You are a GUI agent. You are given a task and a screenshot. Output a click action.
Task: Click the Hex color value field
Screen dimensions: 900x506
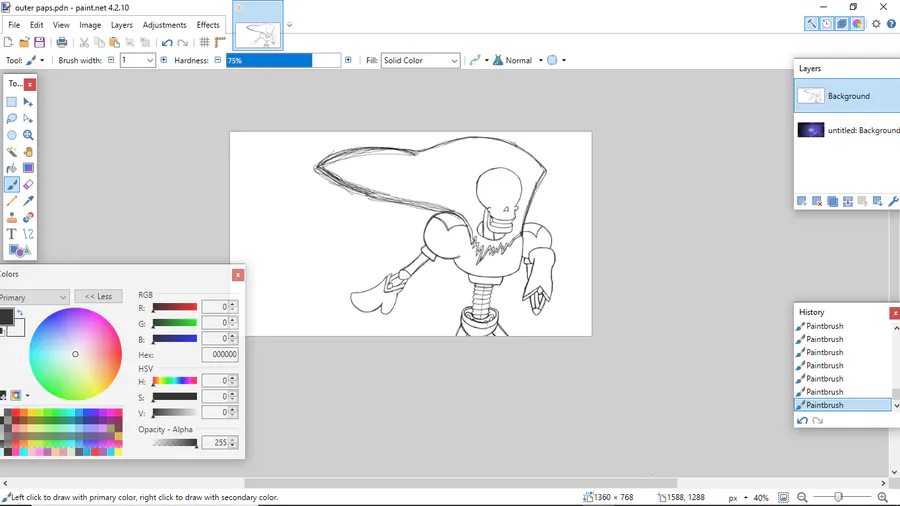[x=219, y=354]
